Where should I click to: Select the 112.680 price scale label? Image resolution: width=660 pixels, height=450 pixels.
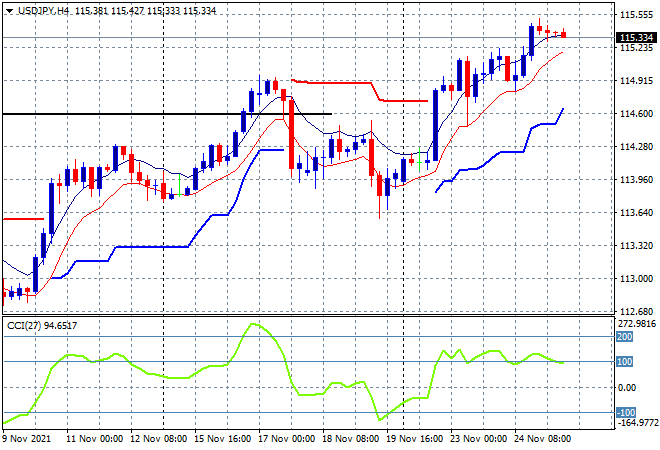coord(636,312)
